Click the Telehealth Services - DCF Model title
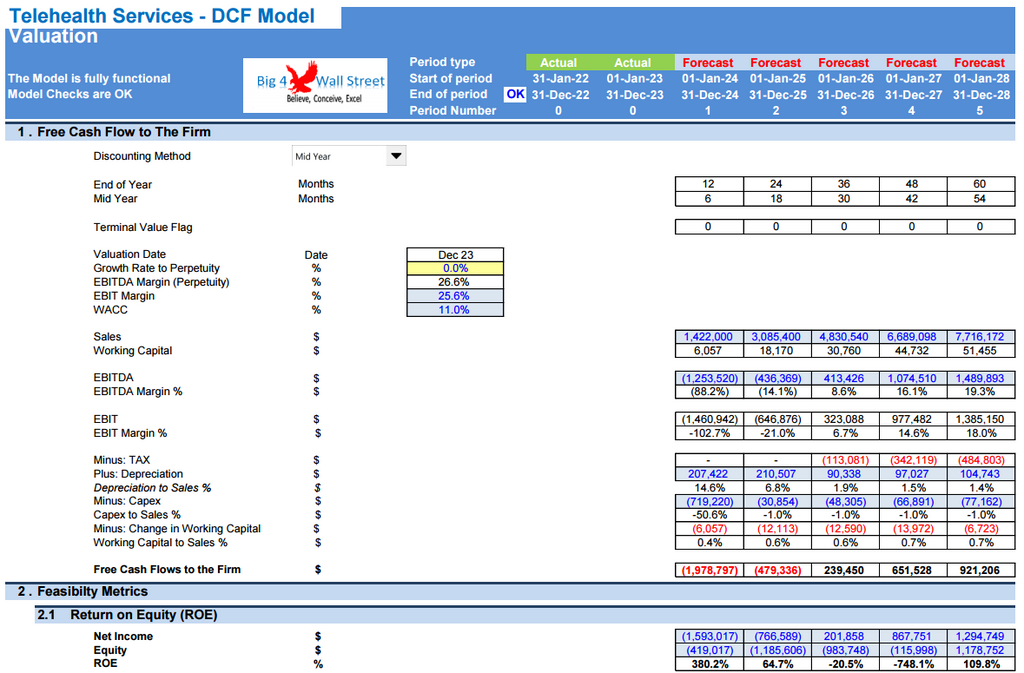Screen dimensions: 1024x673 point(161,16)
